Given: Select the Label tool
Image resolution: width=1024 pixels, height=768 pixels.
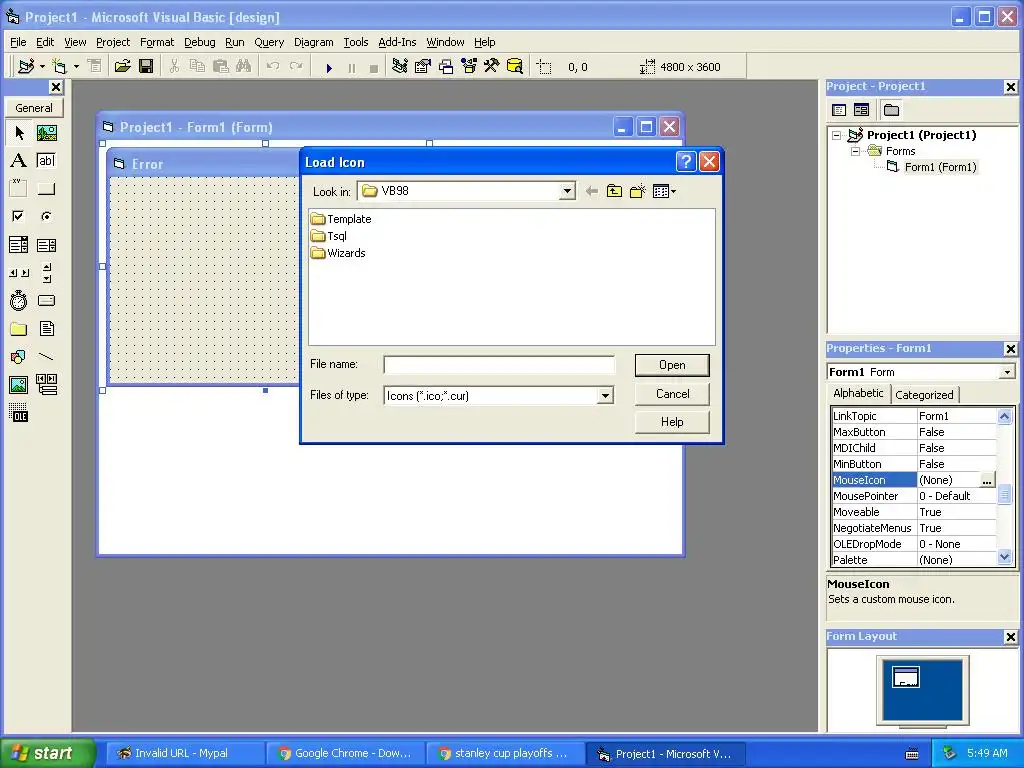Looking at the screenshot, I should point(19,161).
